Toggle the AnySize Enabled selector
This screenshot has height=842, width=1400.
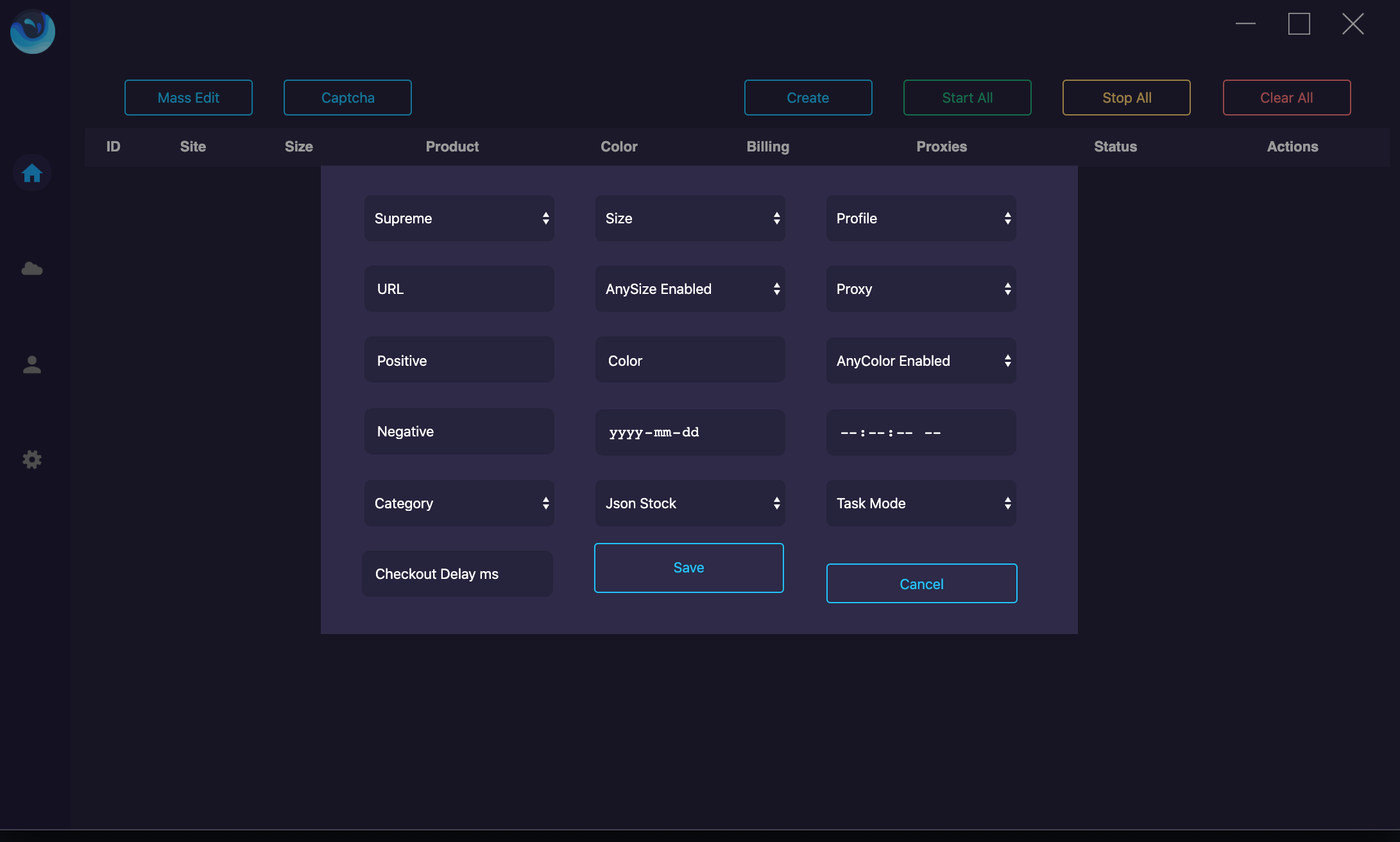(x=690, y=289)
